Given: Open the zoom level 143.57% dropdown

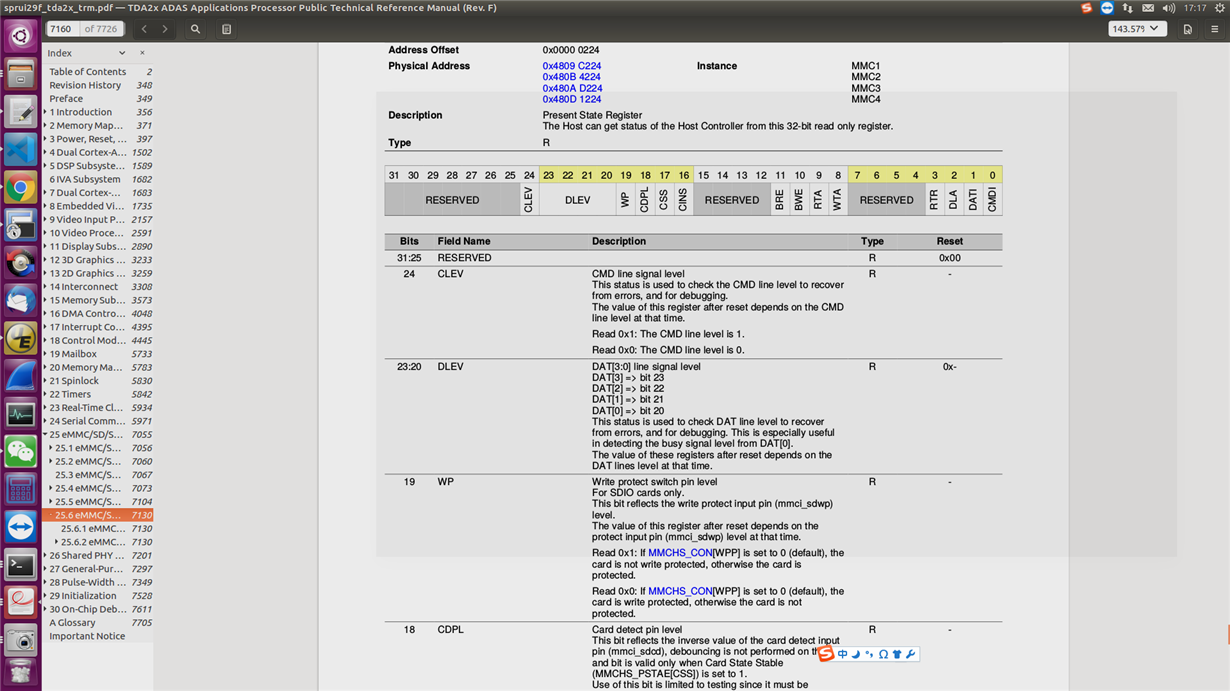Looking at the screenshot, I should click(x=1138, y=29).
